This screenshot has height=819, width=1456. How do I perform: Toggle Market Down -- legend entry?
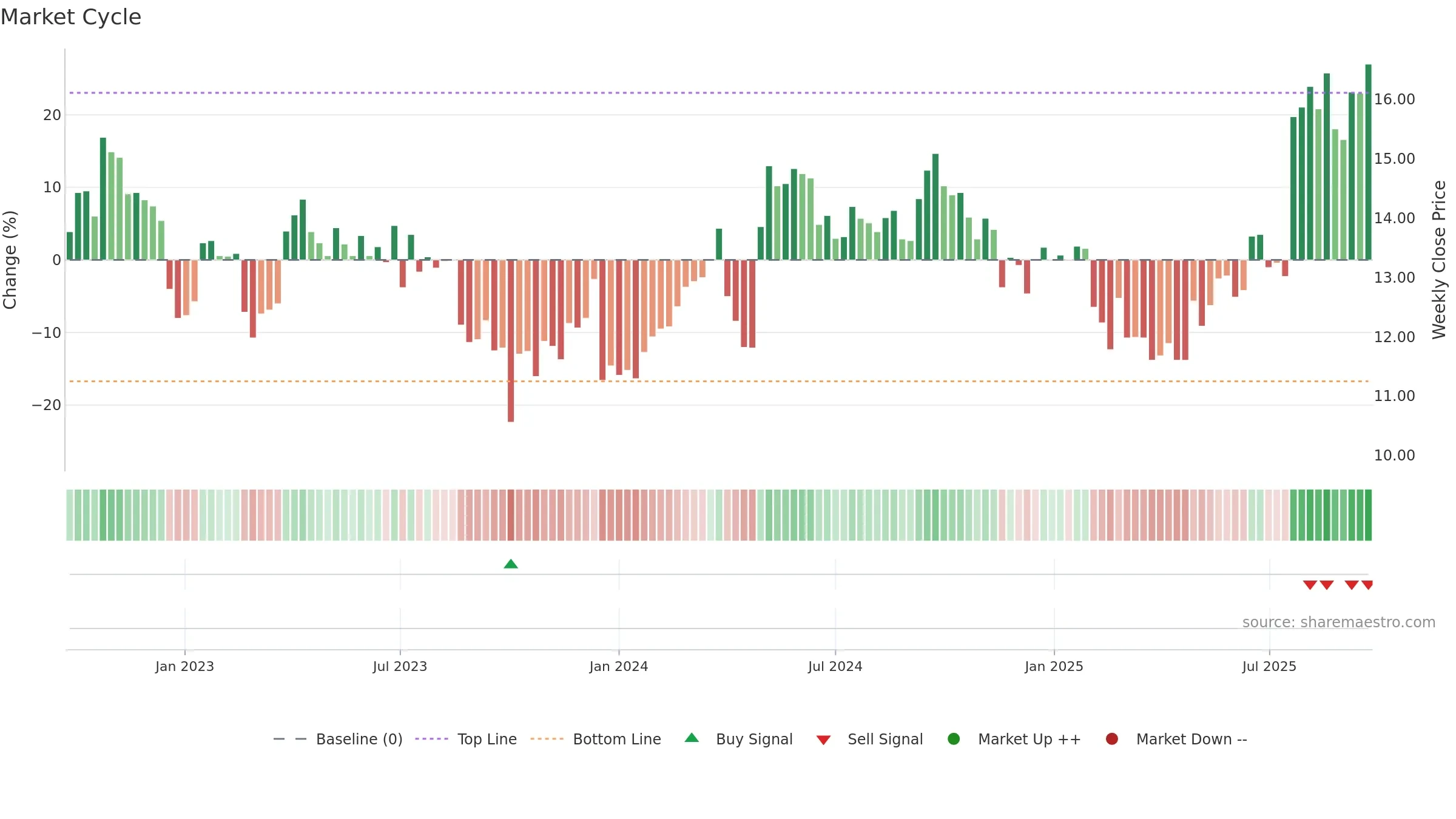(x=1176, y=739)
